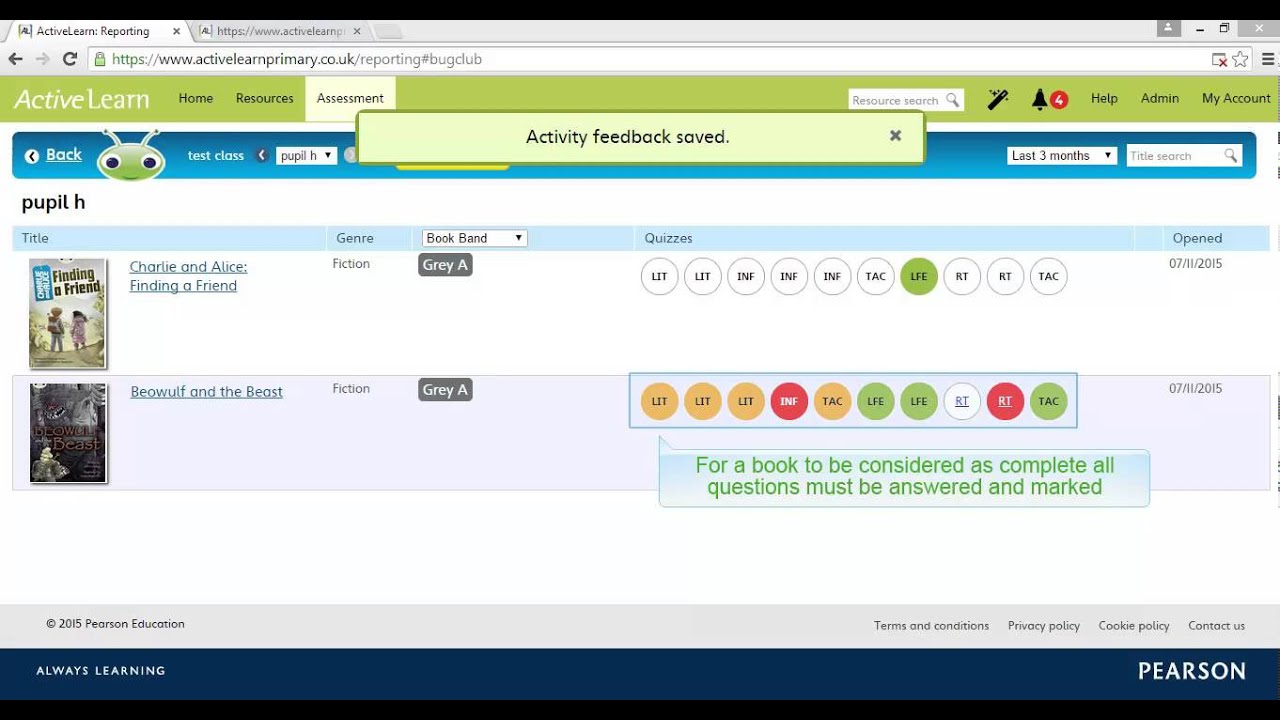Open last TAC quiz for Charlie and Alice
Viewport: 1280px width, 720px height.
[x=1048, y=277]
